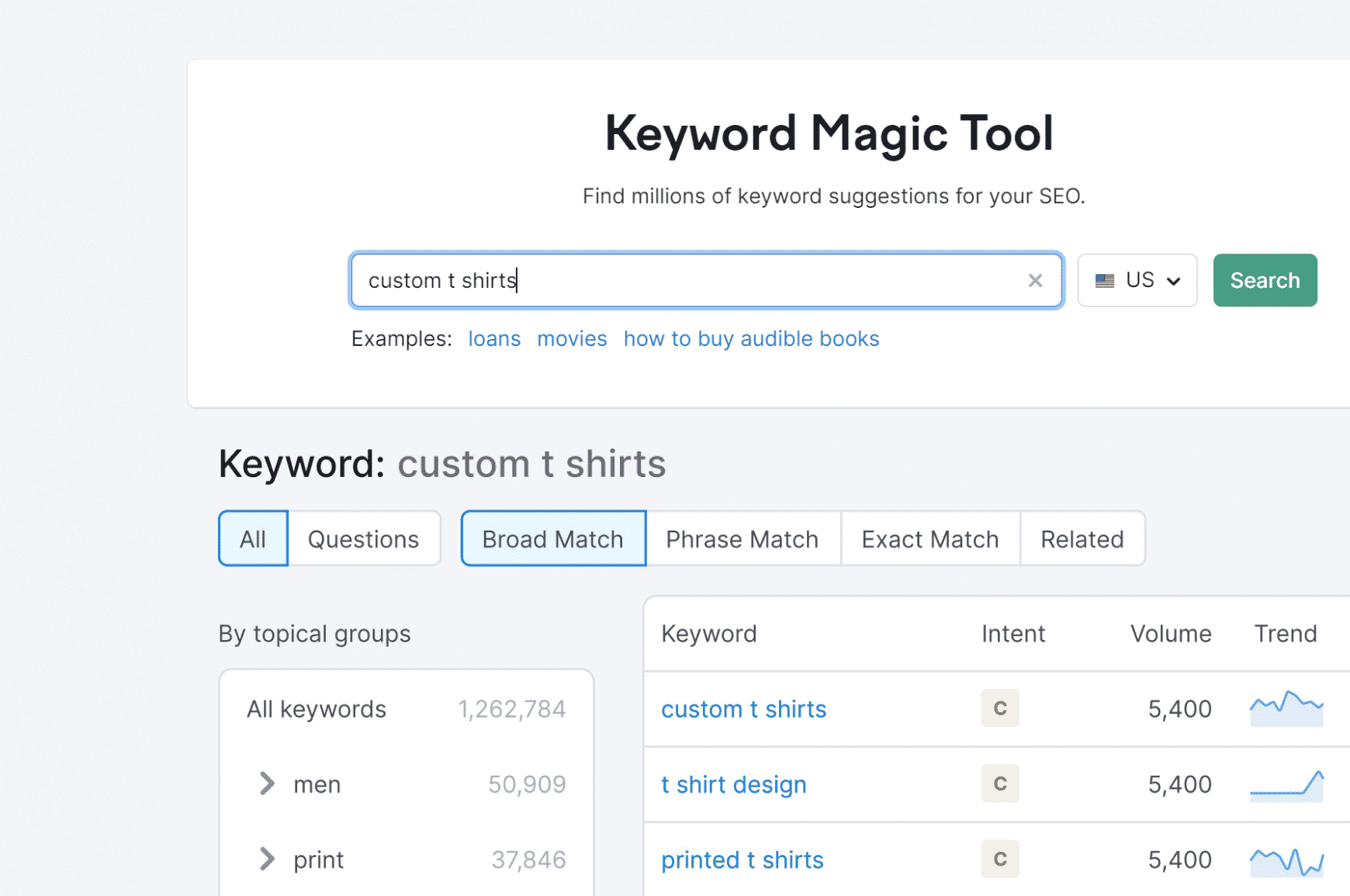
Task: Click the US flag icon
Action: pyautogui.click(x=1105, y=281)
